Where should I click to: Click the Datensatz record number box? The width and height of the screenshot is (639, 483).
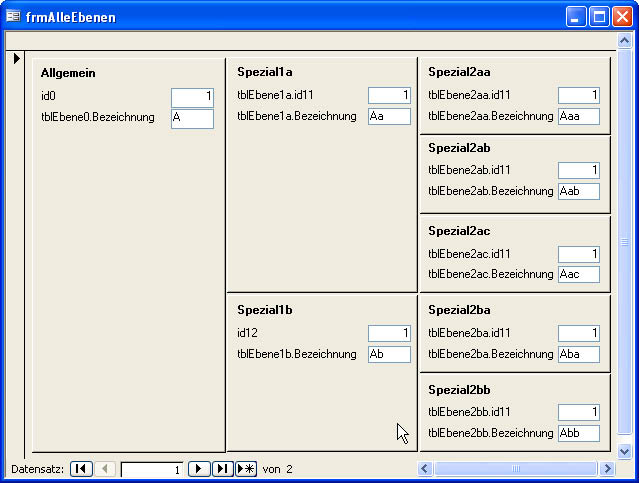point(152,469)
